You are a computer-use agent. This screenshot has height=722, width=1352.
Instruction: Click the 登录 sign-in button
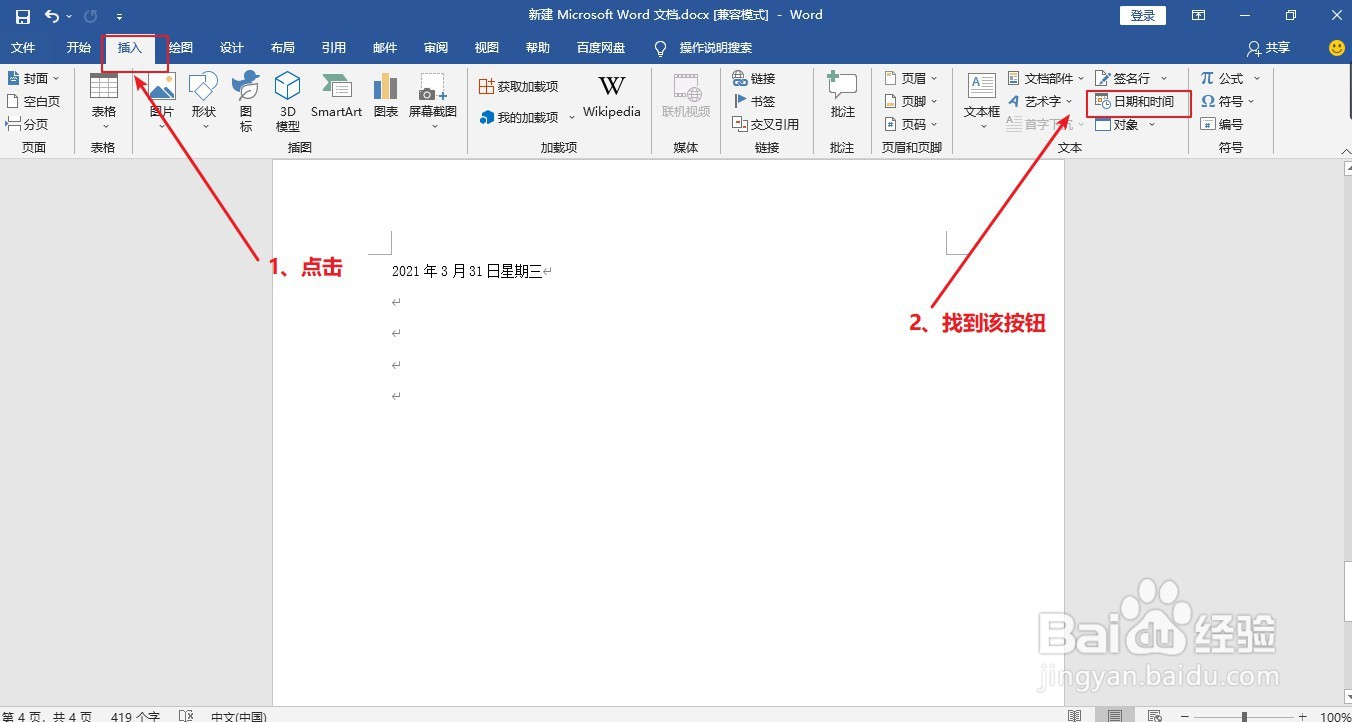tap(1142, 15)
